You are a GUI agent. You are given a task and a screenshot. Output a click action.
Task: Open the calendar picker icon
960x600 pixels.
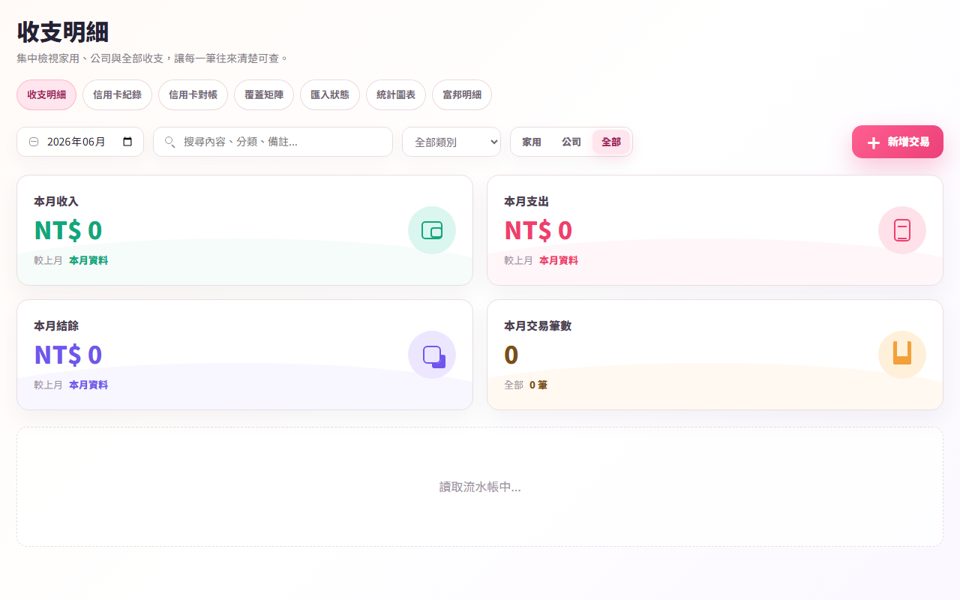click(x=127, y=142)
